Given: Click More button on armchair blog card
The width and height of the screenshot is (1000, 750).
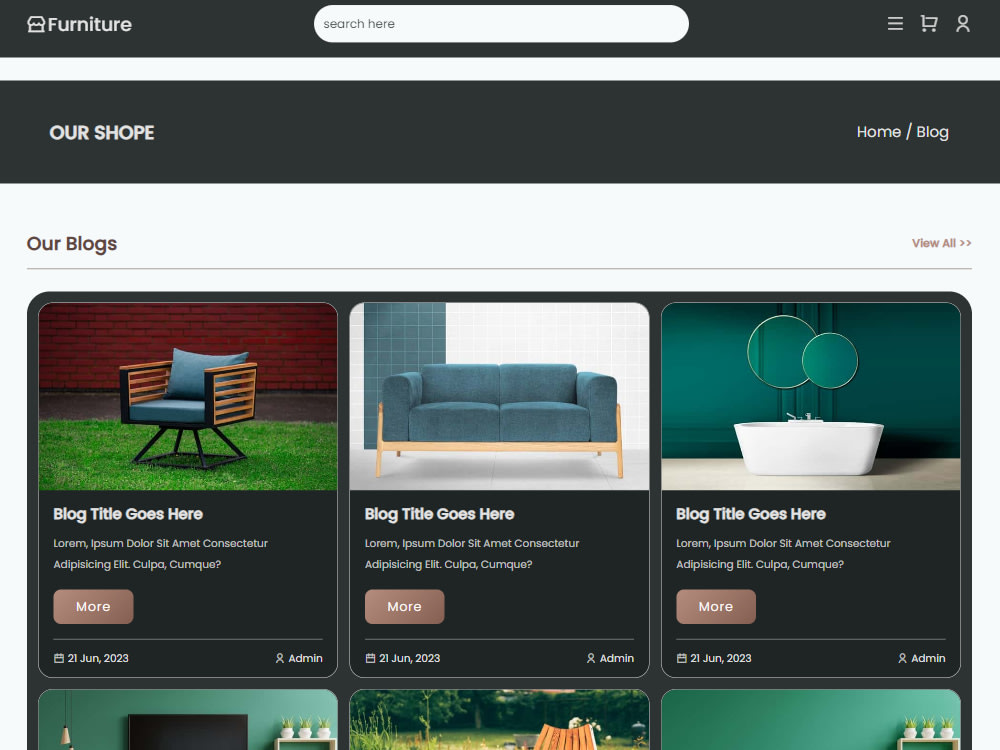Looking at the screenshot, I should (93, 607).
